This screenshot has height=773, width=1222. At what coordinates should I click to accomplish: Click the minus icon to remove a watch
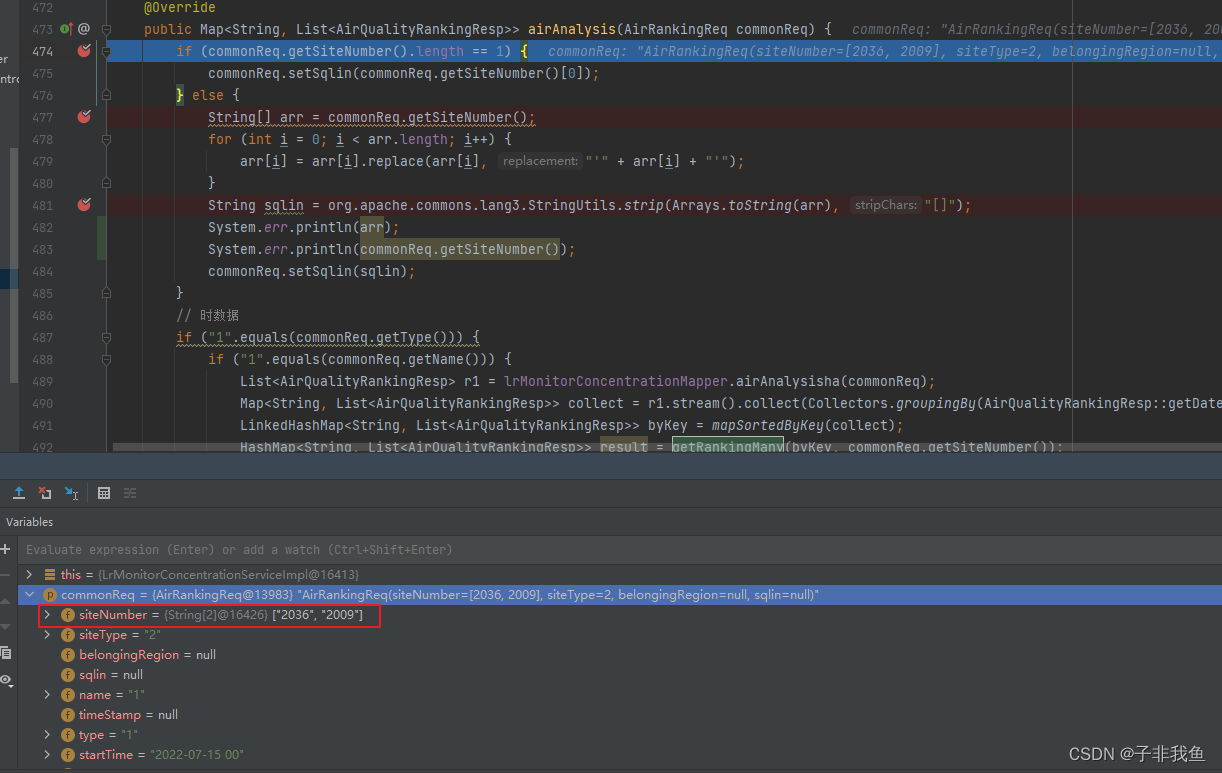pyautogui.click(x=6, y=575)
